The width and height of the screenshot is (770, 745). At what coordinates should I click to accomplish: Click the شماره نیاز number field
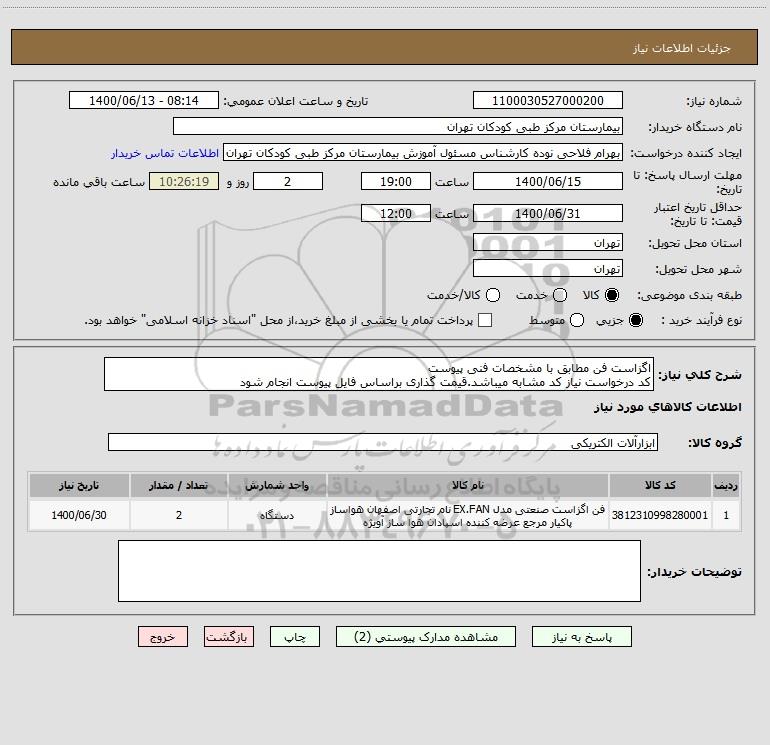click(x=547, y=101)
